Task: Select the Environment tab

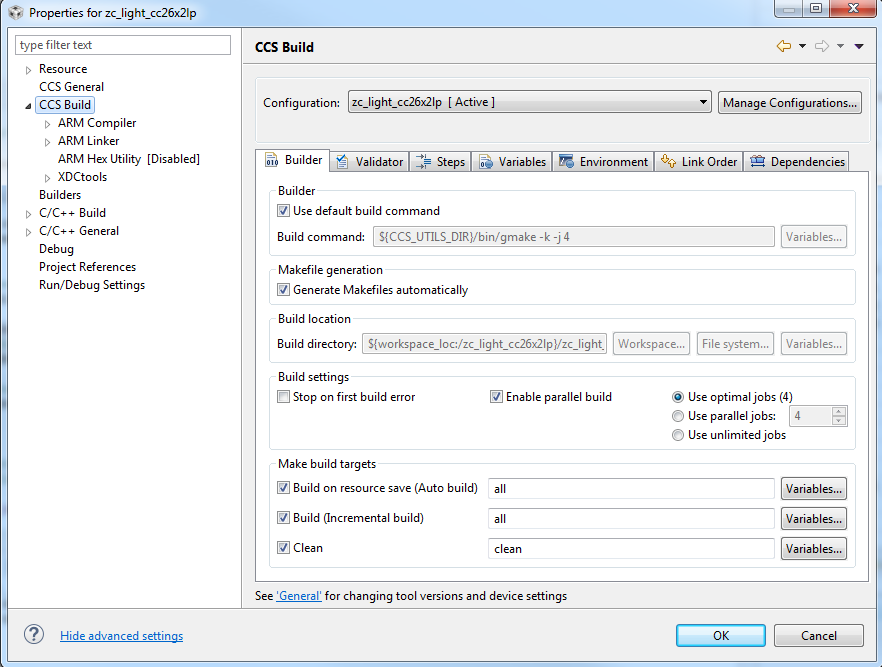Action: pos(604,162)
